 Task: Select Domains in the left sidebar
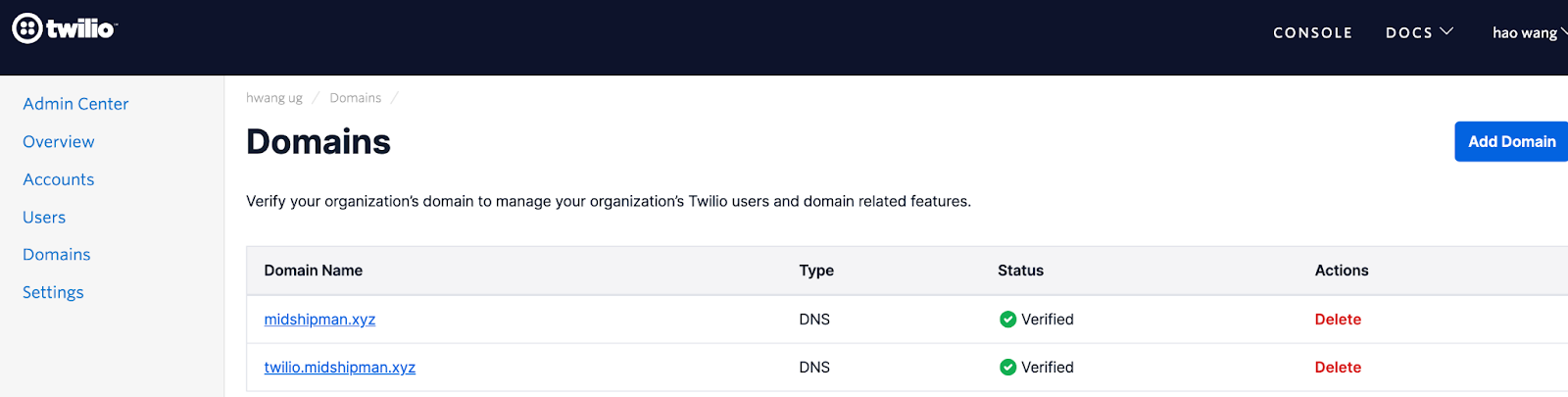[x=57, y=255]
